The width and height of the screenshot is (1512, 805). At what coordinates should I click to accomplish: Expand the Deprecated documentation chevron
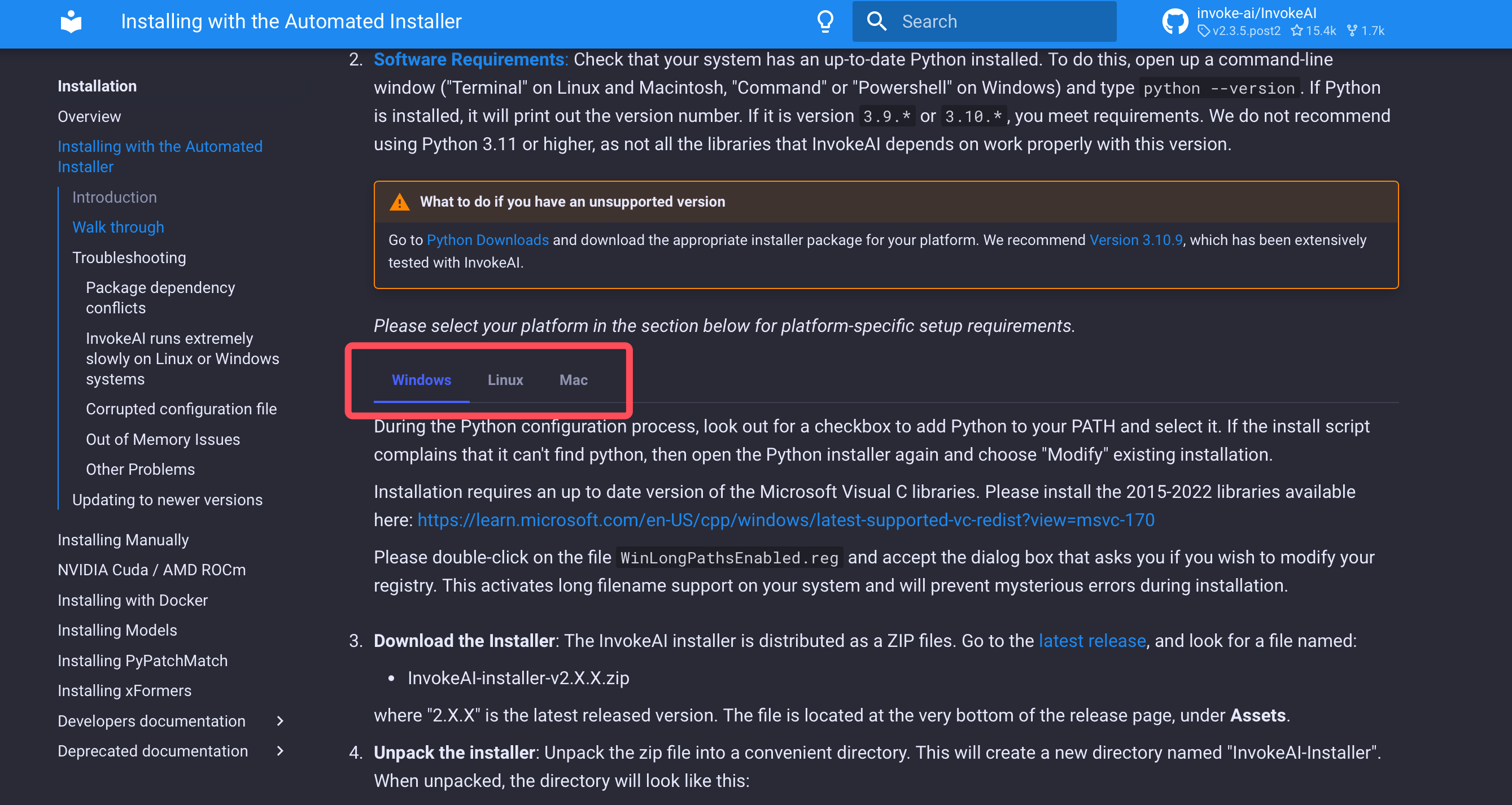280,750
